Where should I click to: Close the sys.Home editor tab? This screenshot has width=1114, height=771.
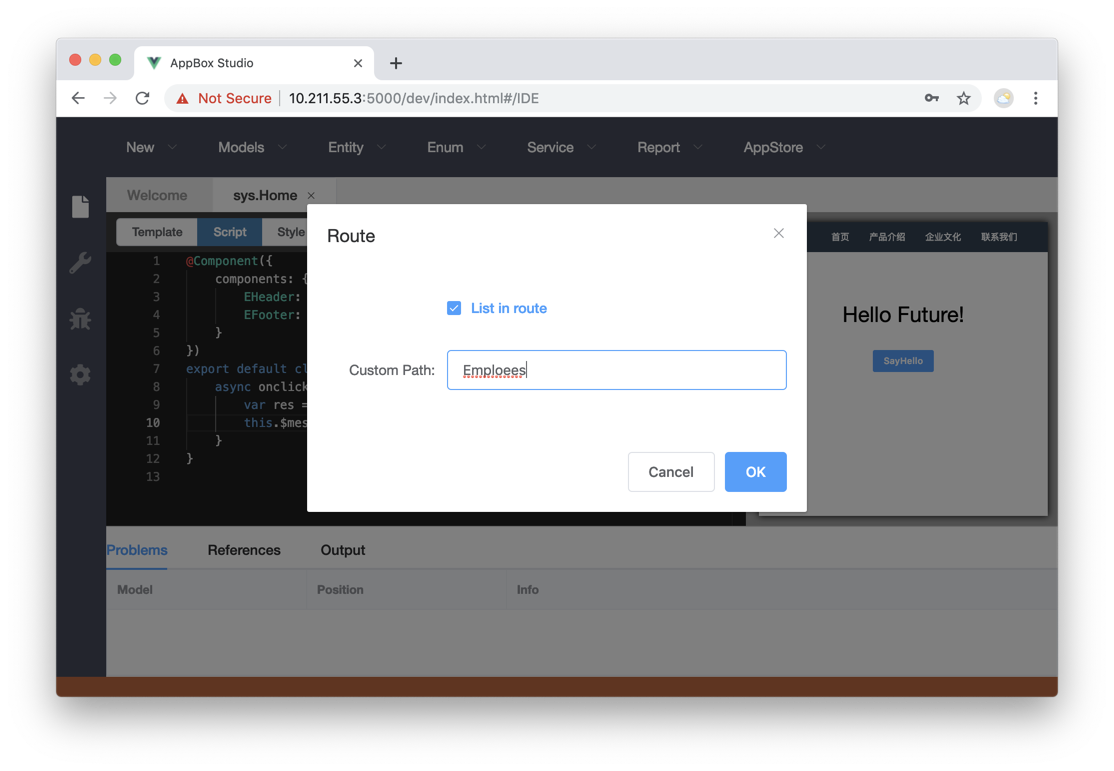[x=311, y=195]
